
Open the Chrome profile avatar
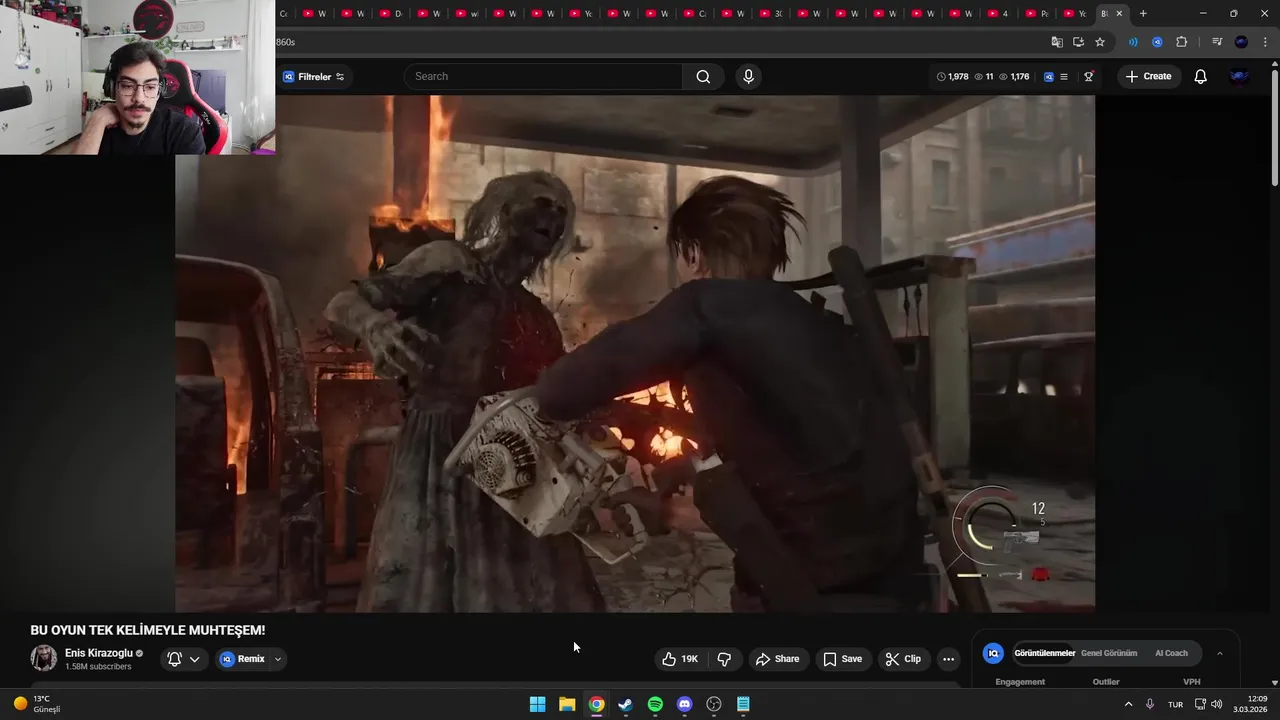tap(1241, 42)
